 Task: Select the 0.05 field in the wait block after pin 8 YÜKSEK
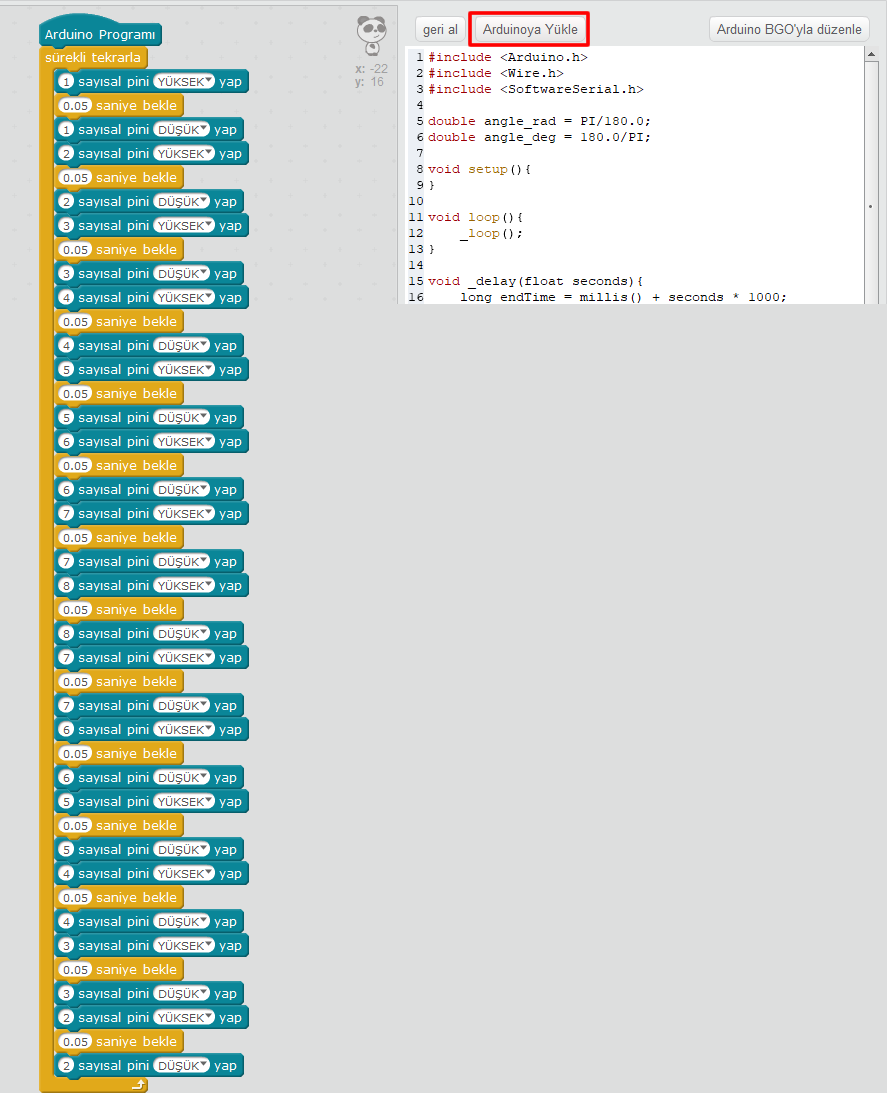[75, 610]
